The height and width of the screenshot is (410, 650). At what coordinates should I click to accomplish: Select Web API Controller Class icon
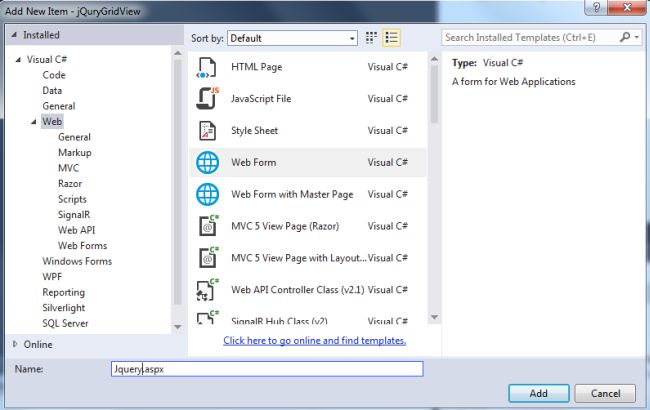[207, 290]
